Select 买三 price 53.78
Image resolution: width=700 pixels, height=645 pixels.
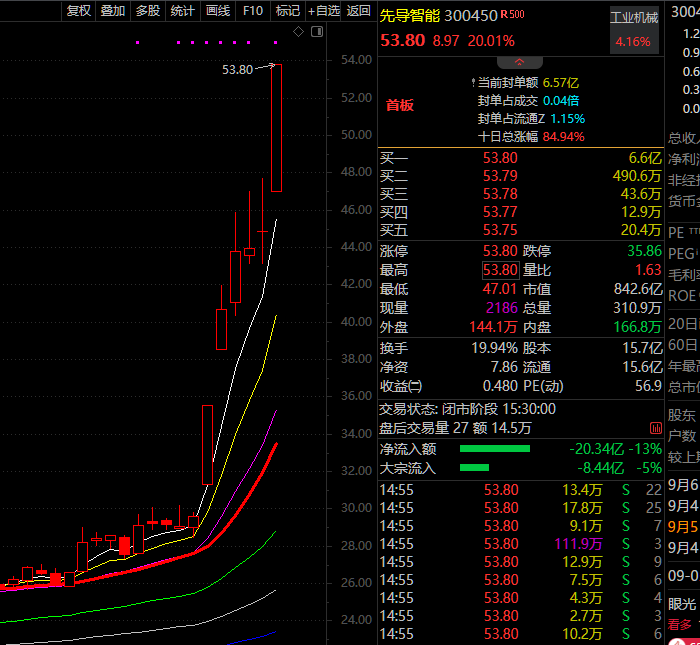[x=500, y=194]
